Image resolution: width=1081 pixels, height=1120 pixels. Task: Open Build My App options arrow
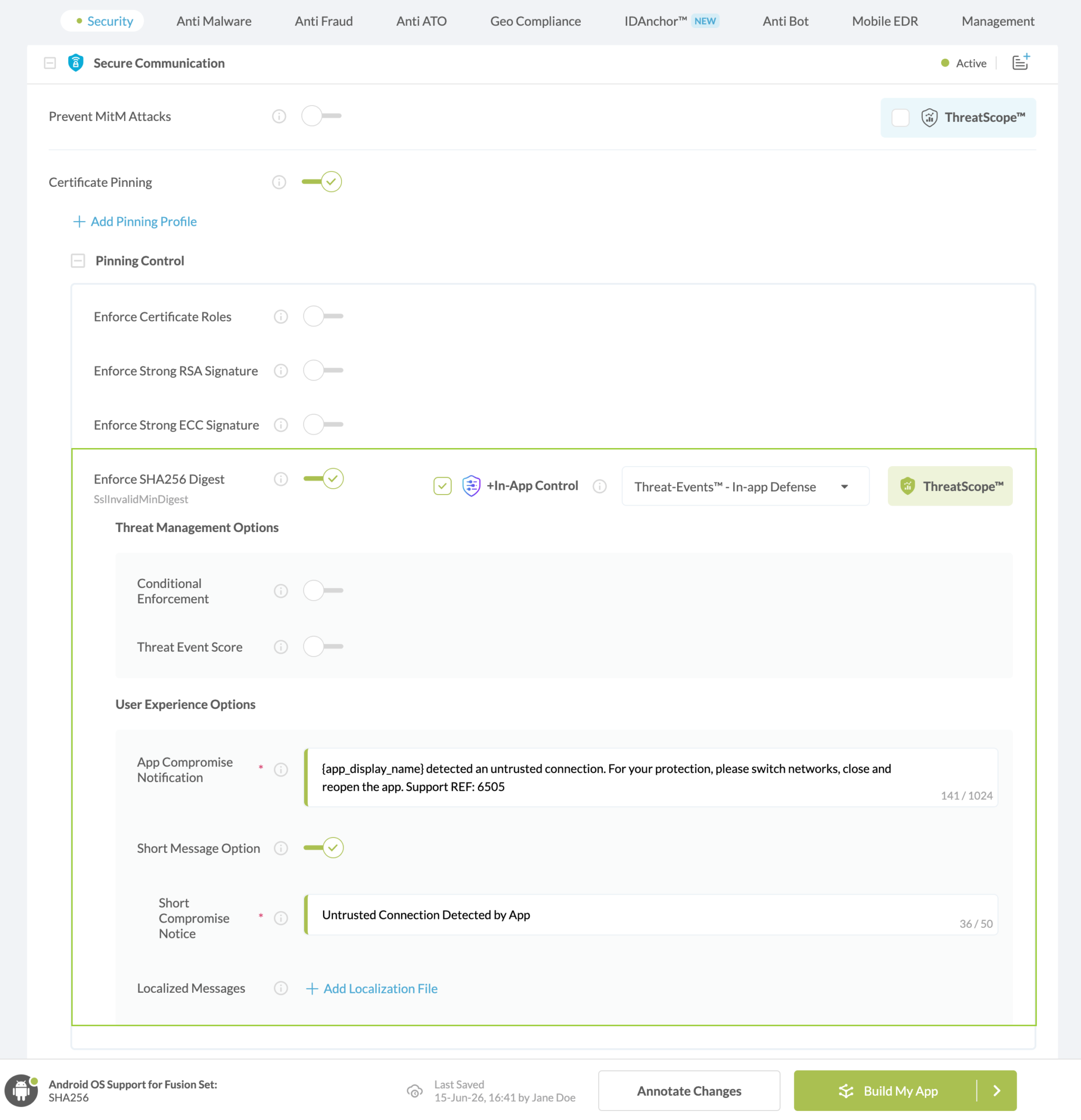click(997, 1090)
